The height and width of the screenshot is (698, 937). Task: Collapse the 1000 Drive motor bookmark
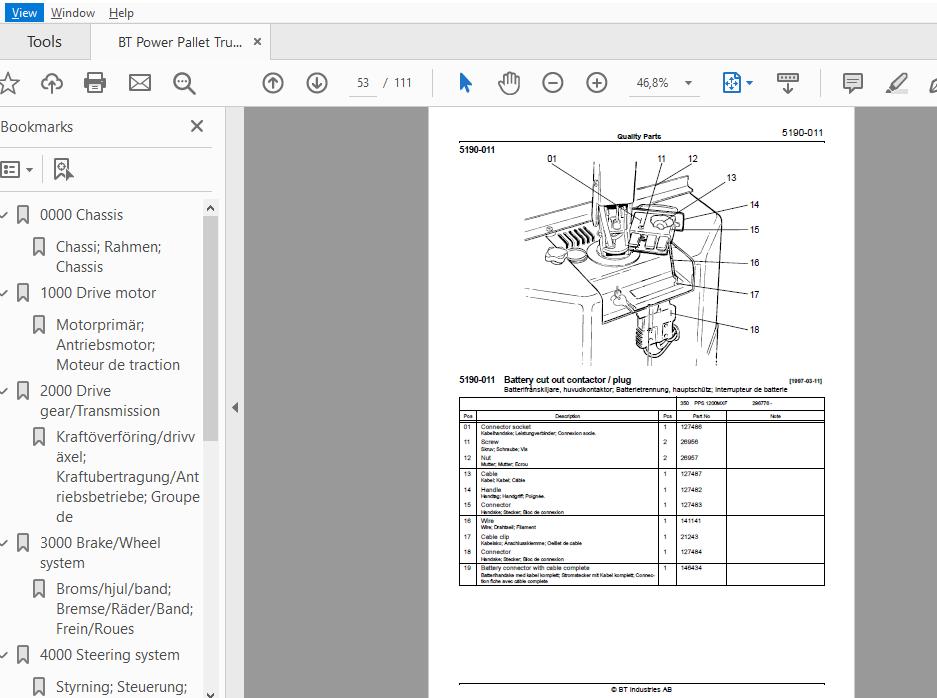(4, 293)
